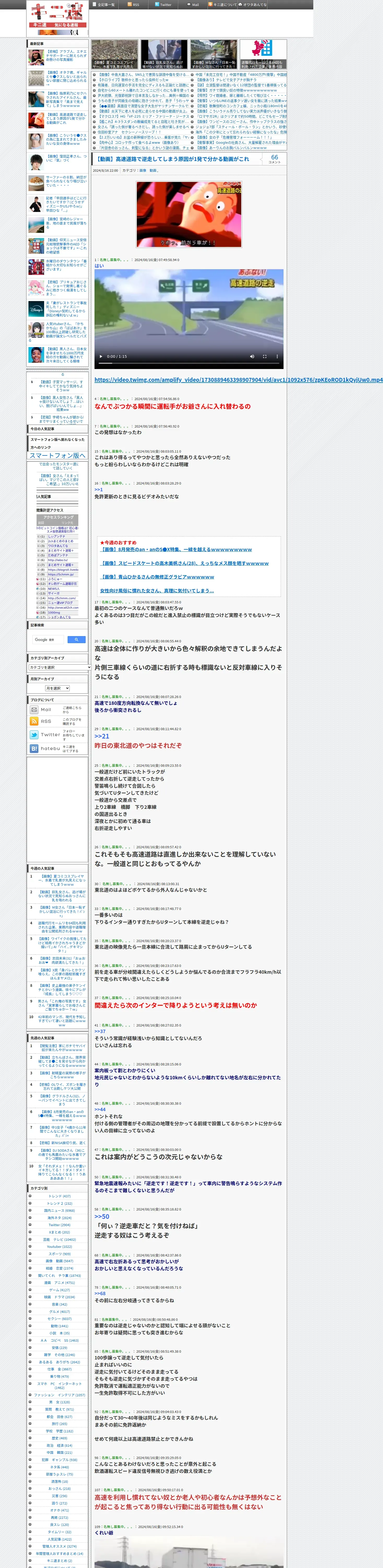Mute the embedded video
This screenshot has height=1568, width=383.
pyautogui.click(x=252, y=357)
